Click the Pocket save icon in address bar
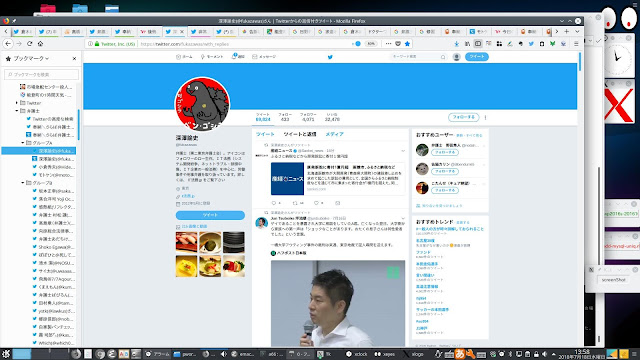The image size is (640, 360). [398, 44]
